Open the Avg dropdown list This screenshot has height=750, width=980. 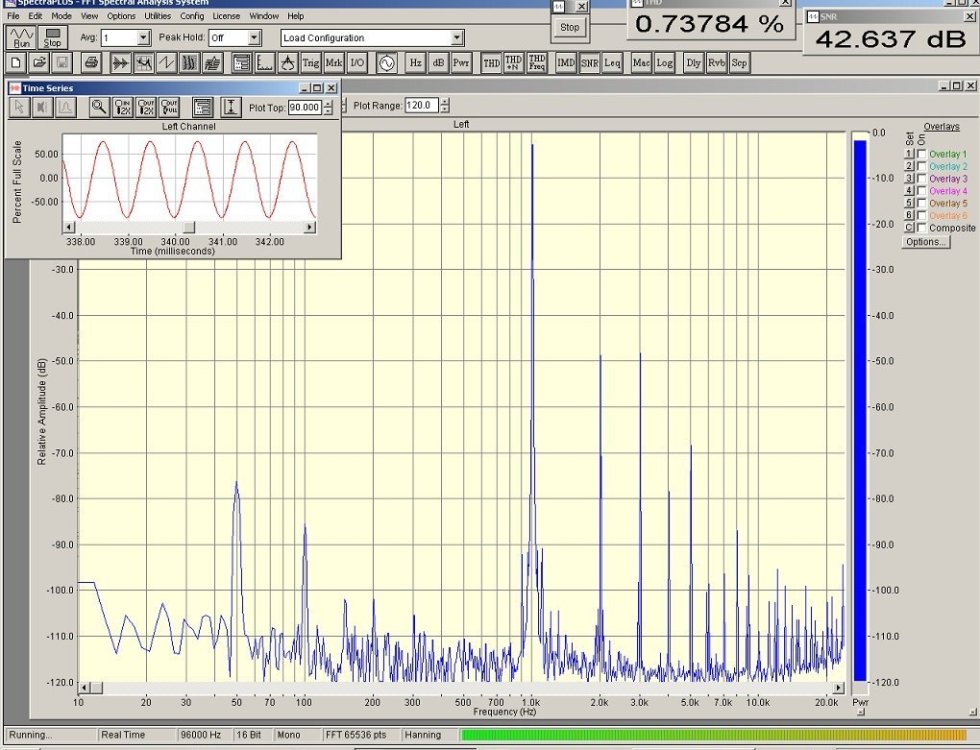(x=143, y=38)
